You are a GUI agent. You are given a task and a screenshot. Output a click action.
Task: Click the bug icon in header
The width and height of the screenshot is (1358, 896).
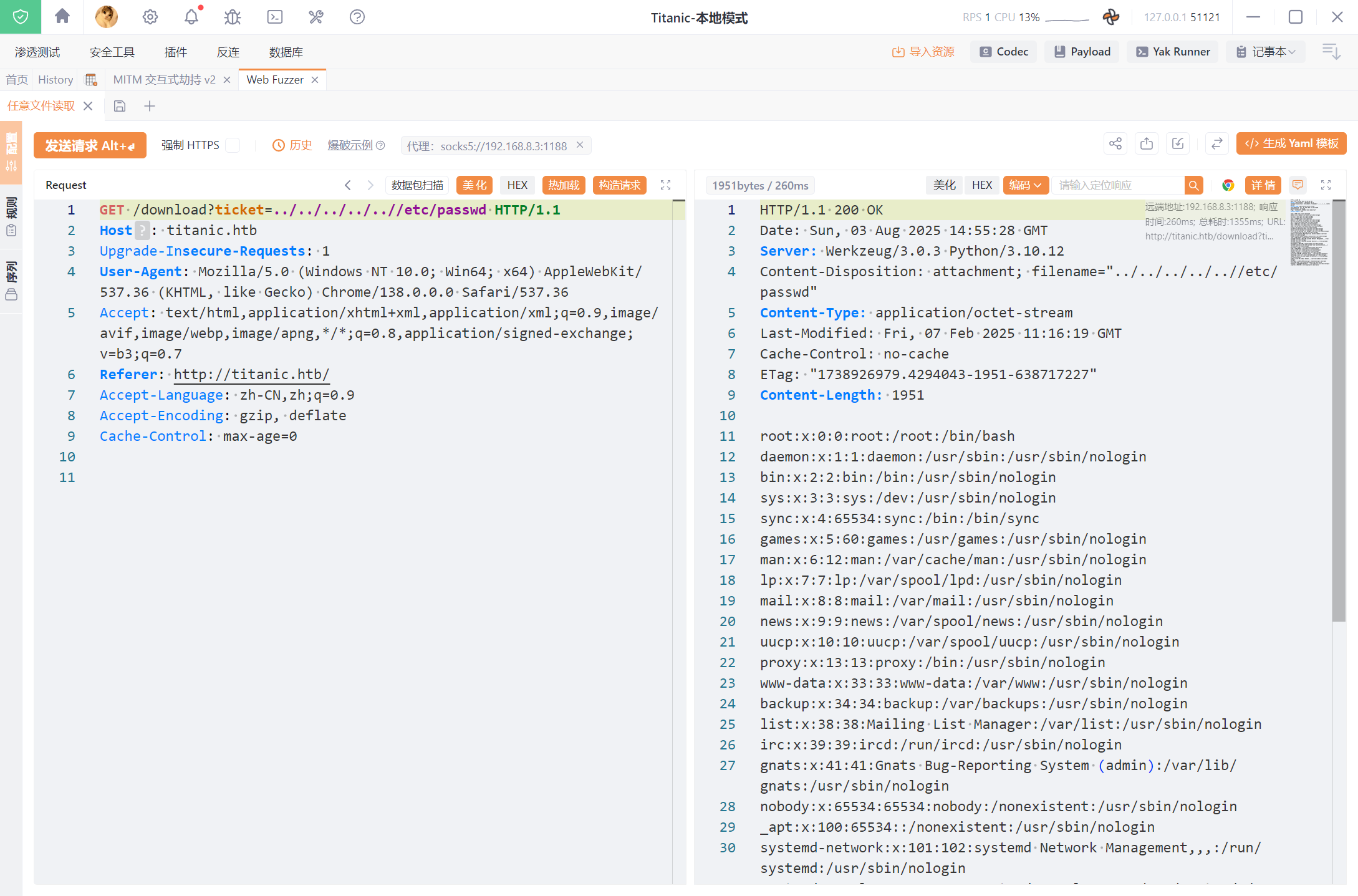click(x=233, y=17)
